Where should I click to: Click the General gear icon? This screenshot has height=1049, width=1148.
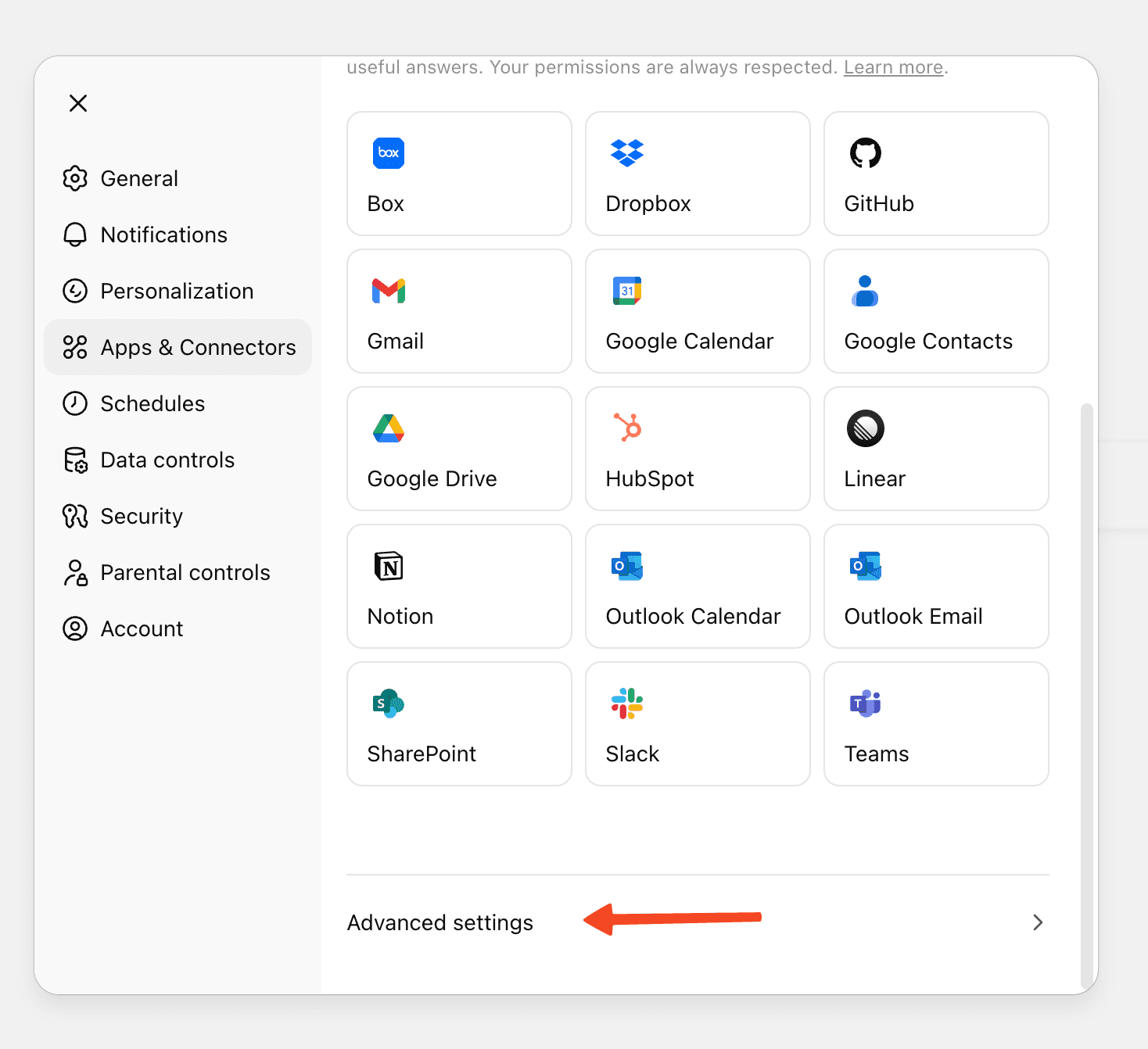pyautogui.click(x=75, y=178)
